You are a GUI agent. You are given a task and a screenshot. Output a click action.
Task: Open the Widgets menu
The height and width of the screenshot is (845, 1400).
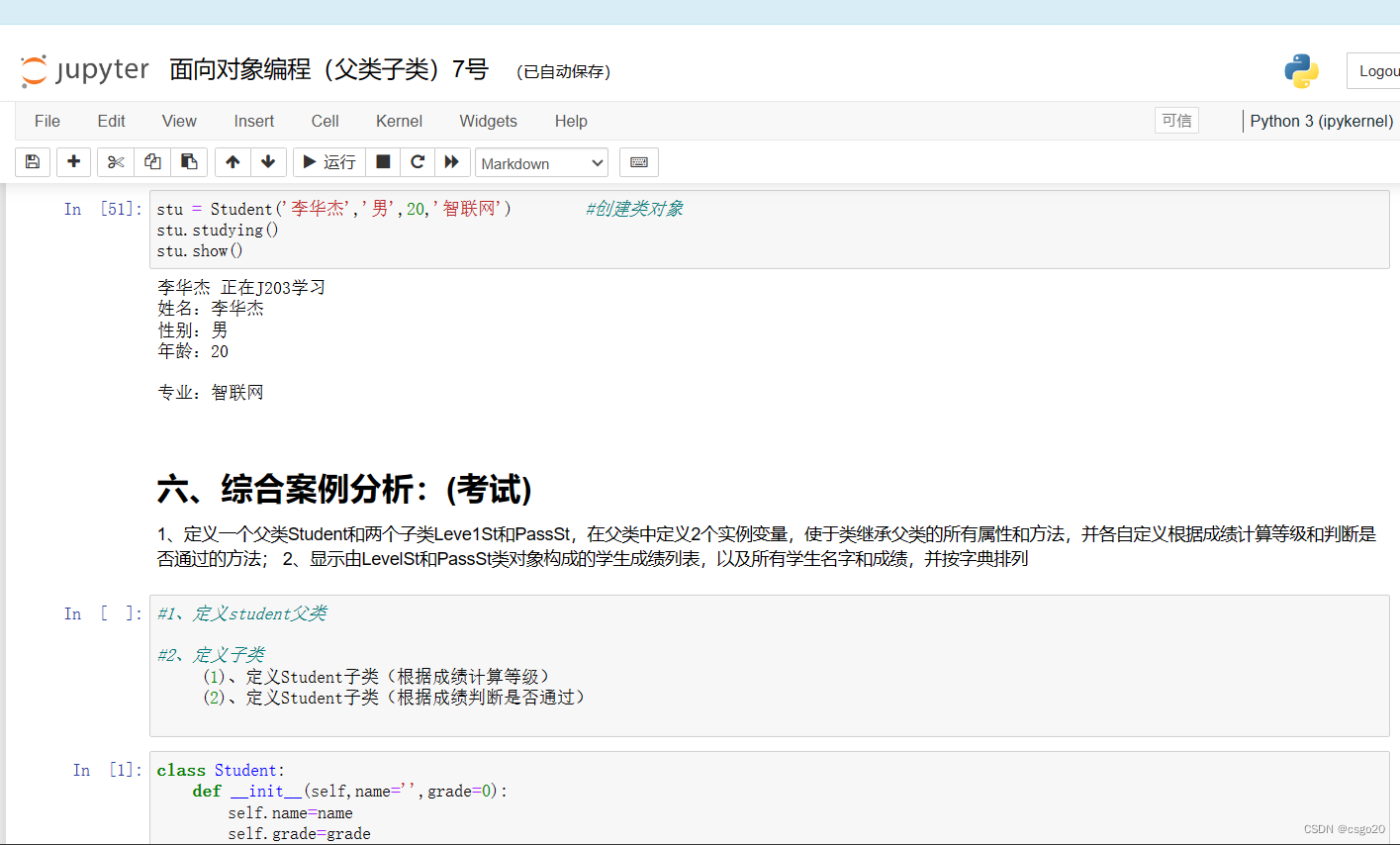point(488,121)
